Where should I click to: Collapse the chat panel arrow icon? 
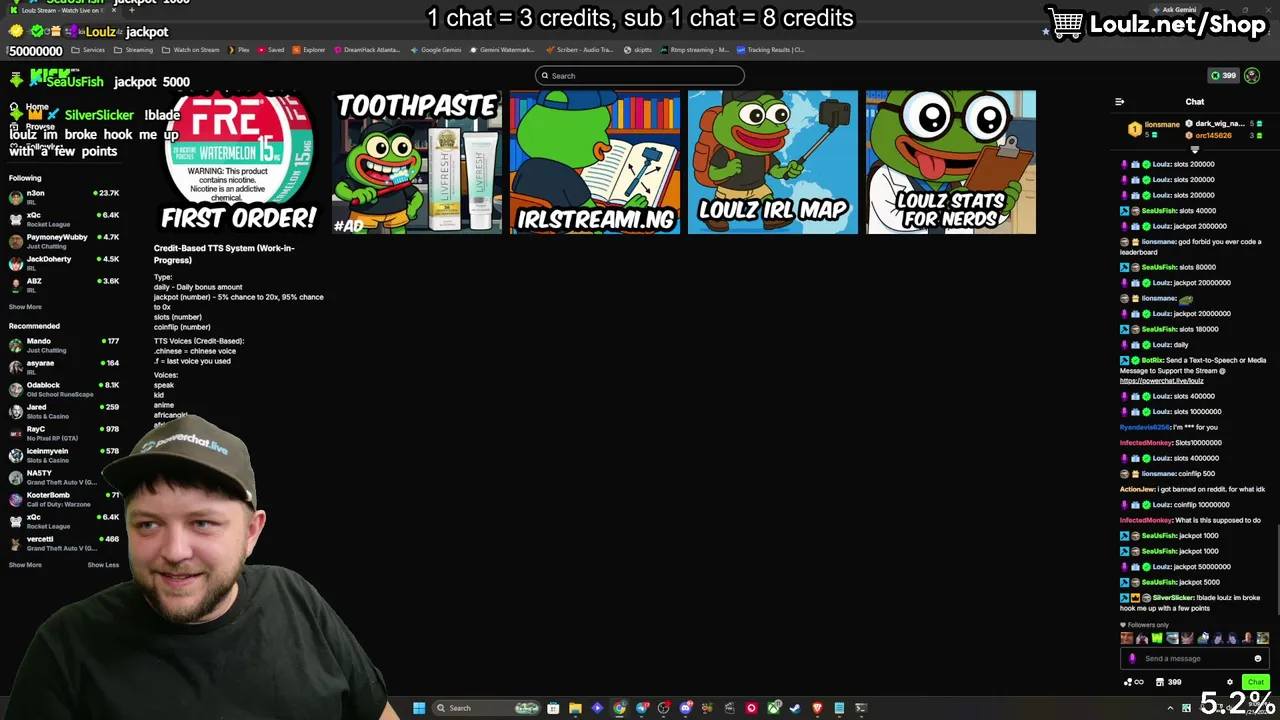coord(1119,102)
